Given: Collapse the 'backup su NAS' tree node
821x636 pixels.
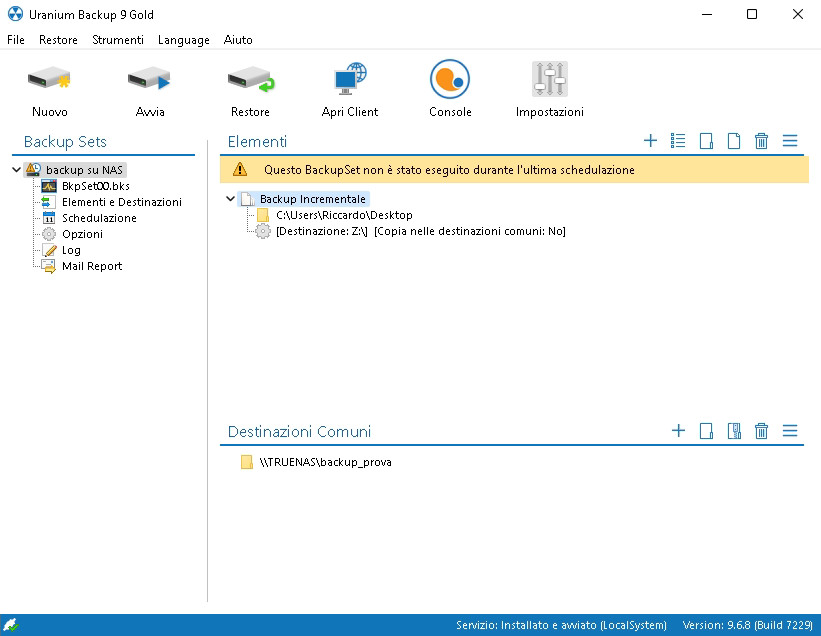Looking at the screenshot, I should (16, 170).
